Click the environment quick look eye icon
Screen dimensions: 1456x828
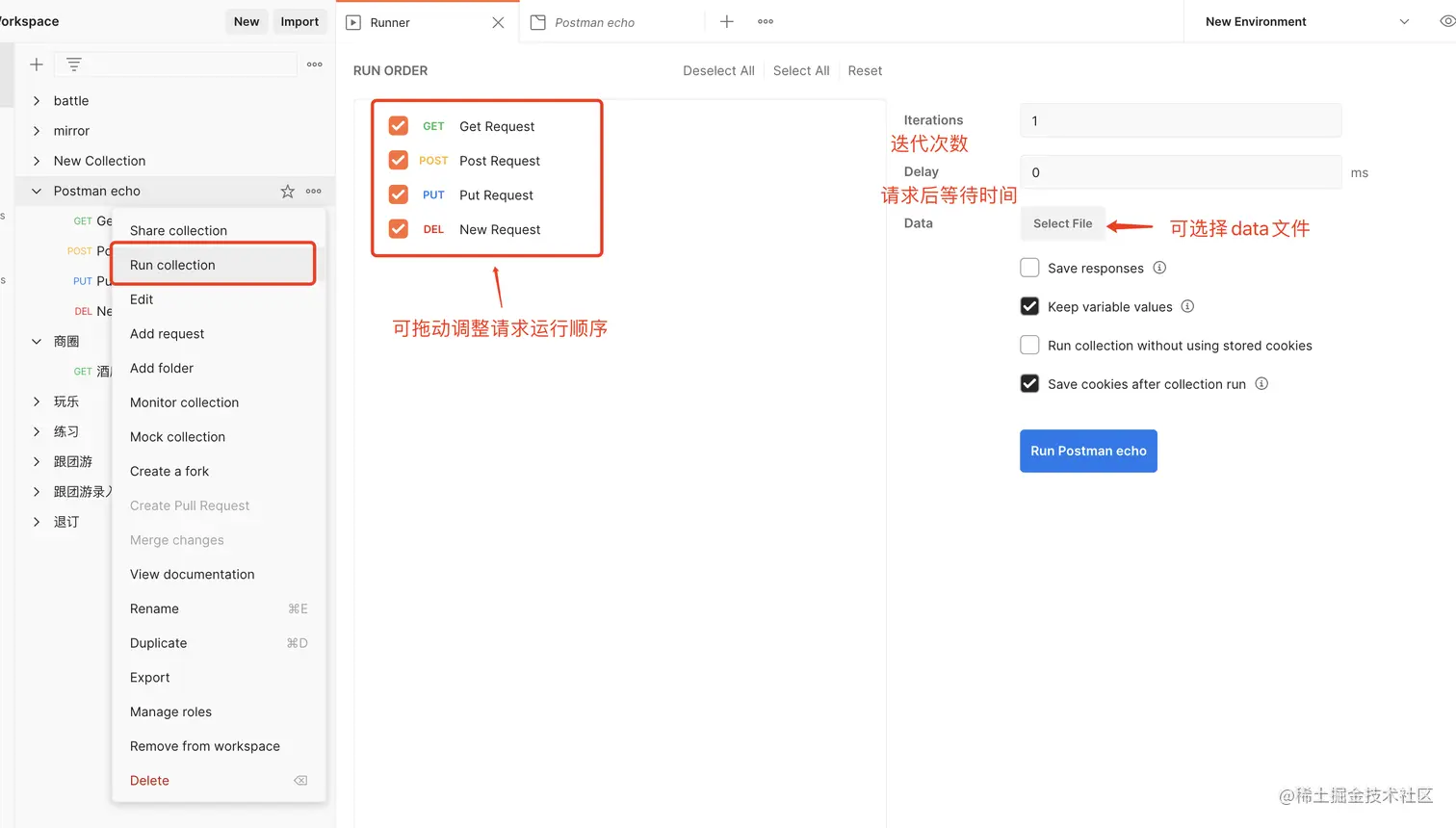[1446, 21]
